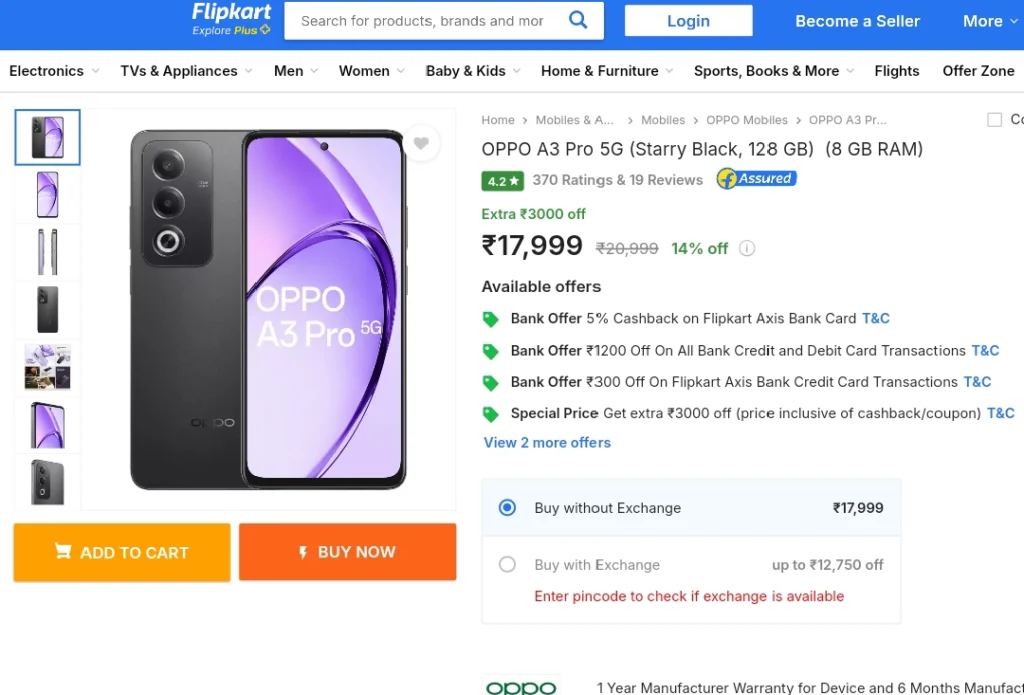
Task: Expand the More dropdown in header
Action: [x=990, y=22]
